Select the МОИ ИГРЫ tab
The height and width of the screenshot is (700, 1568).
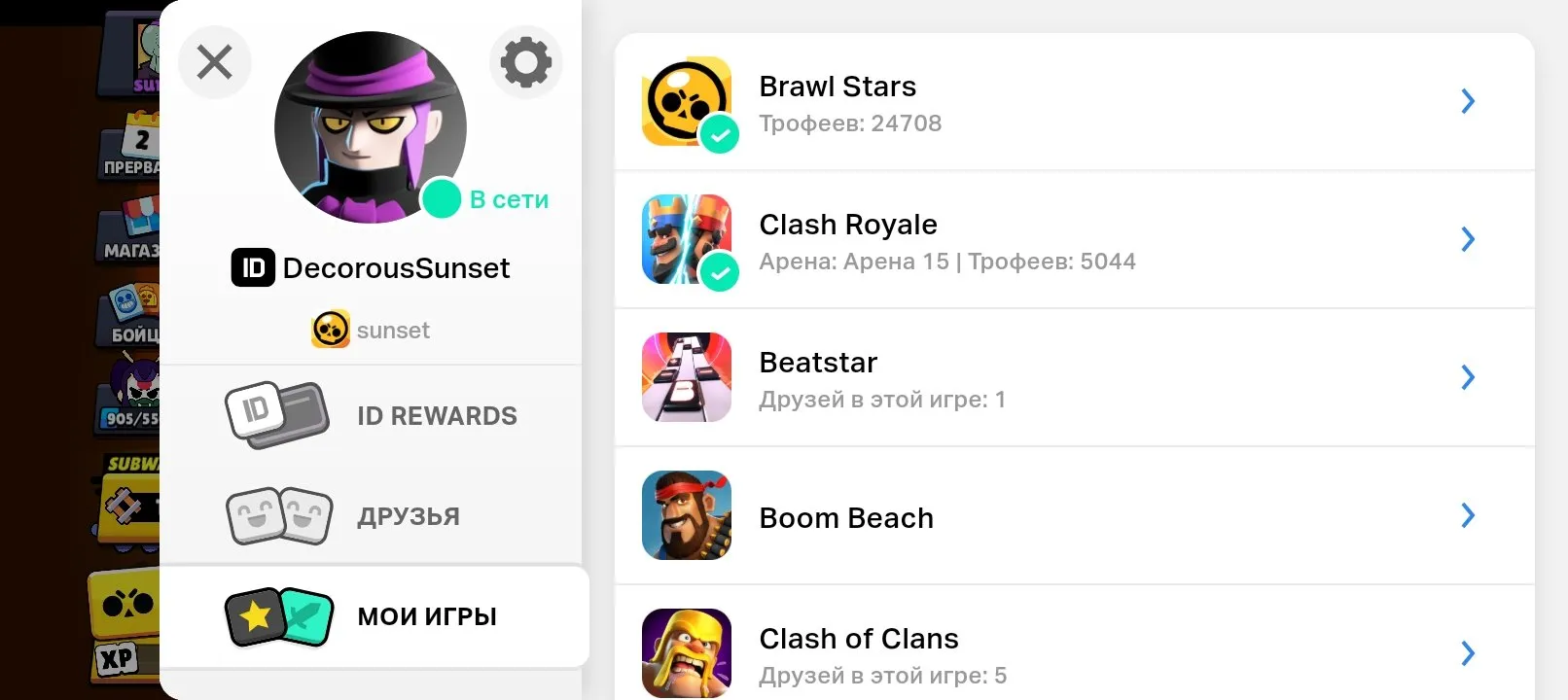(374, 616)
